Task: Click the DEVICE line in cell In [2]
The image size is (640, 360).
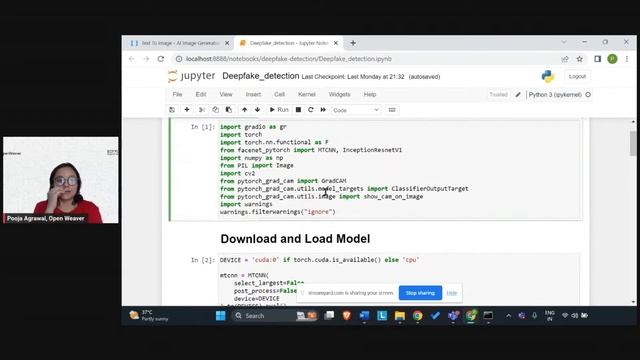Action: pyautogui.click(x=320, y=260)
